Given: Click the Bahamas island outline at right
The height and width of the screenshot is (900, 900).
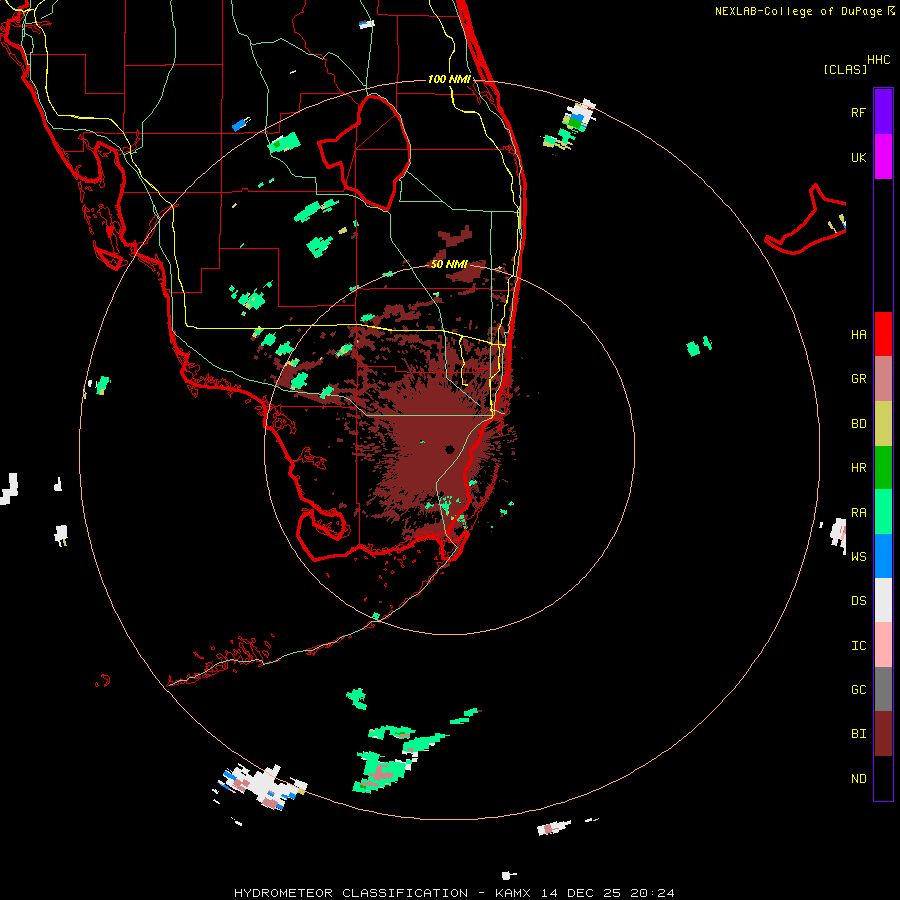Looking at the screenshot, I should pos(805,219).
